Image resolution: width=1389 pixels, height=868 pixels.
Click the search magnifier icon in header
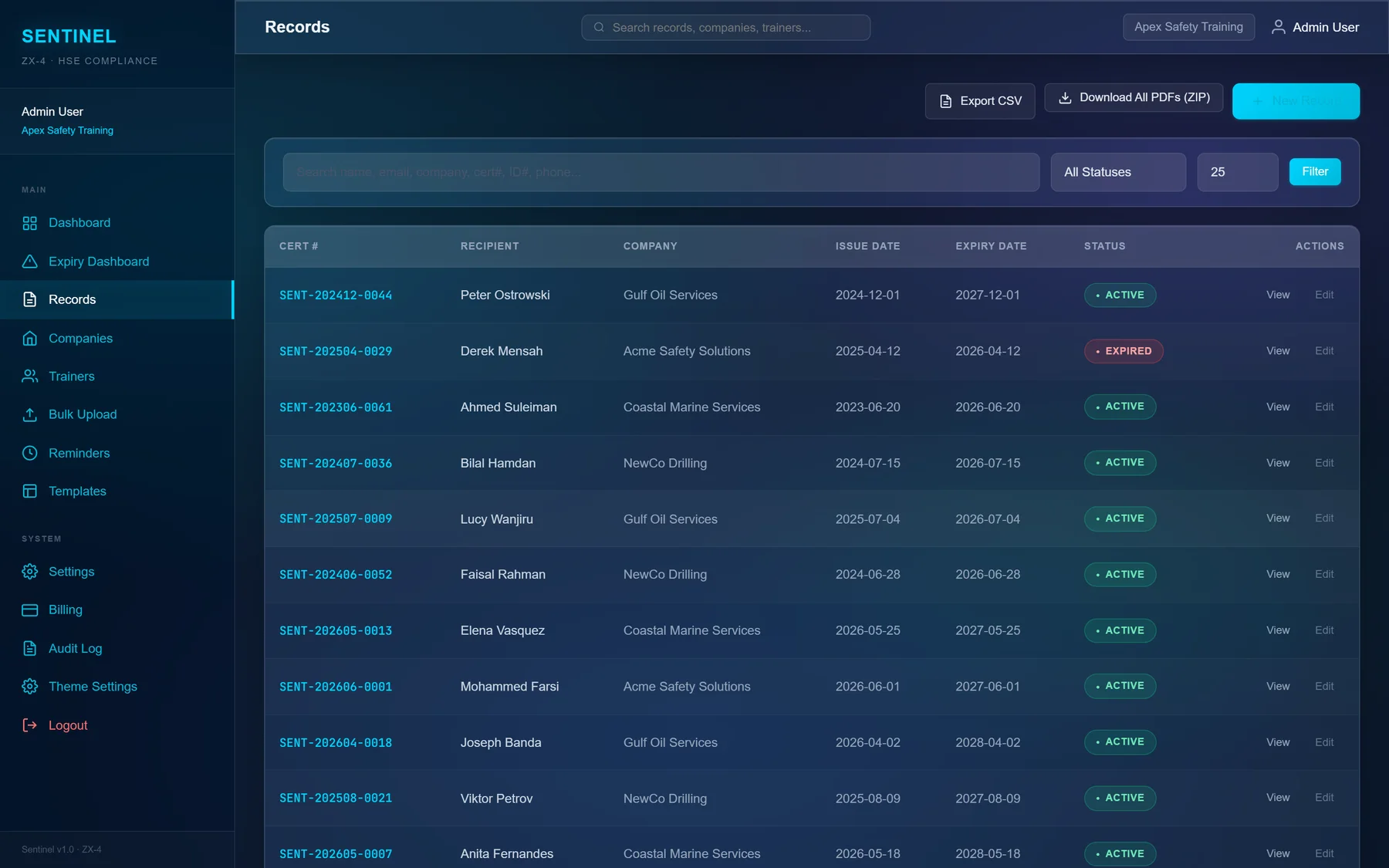599,28
